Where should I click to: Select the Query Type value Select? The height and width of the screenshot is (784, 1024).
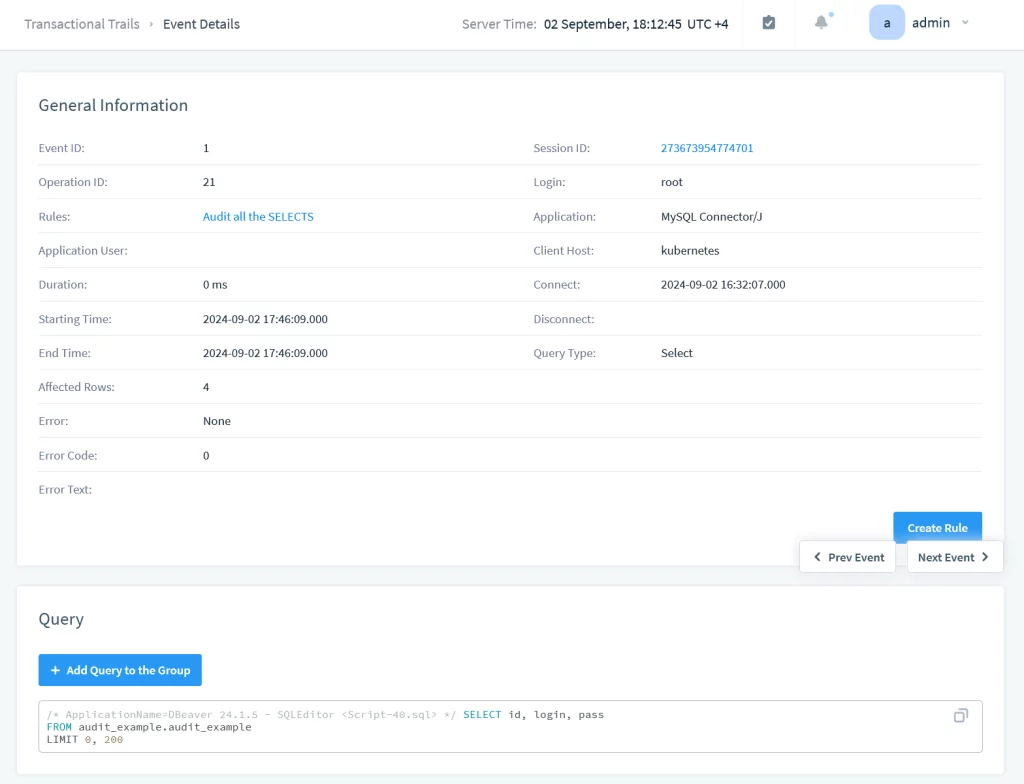(x=677, y=353)
